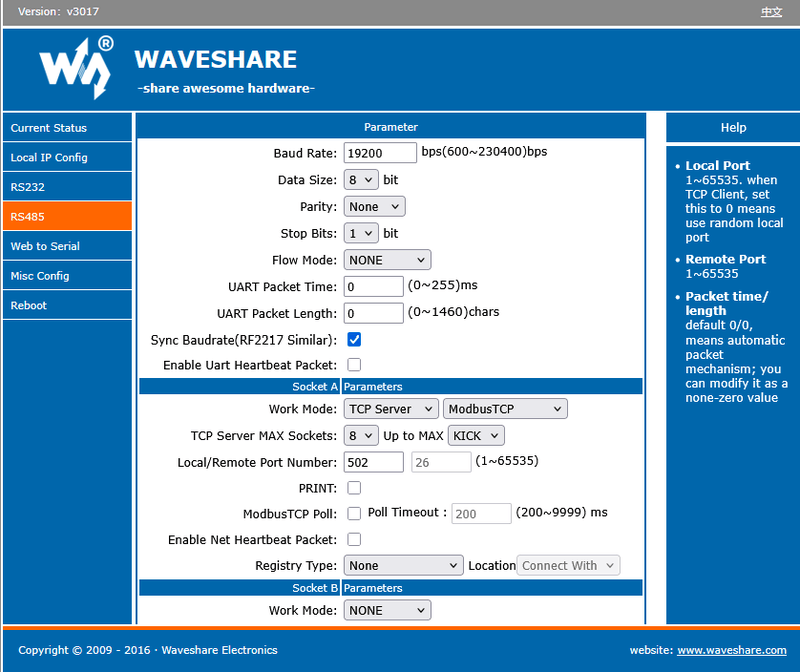
Task: Uncheck Sync Baudrate (RF2217 Similar) checkbox
Action: pos(354,340)
